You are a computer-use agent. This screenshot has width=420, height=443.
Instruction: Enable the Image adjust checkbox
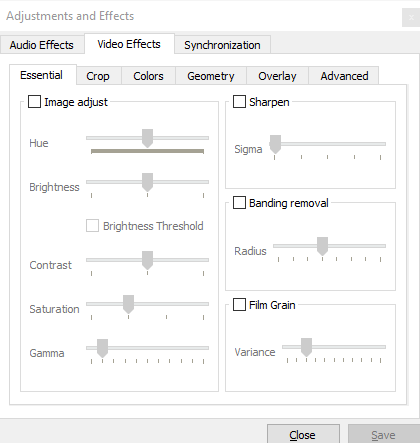click(34, 102)
